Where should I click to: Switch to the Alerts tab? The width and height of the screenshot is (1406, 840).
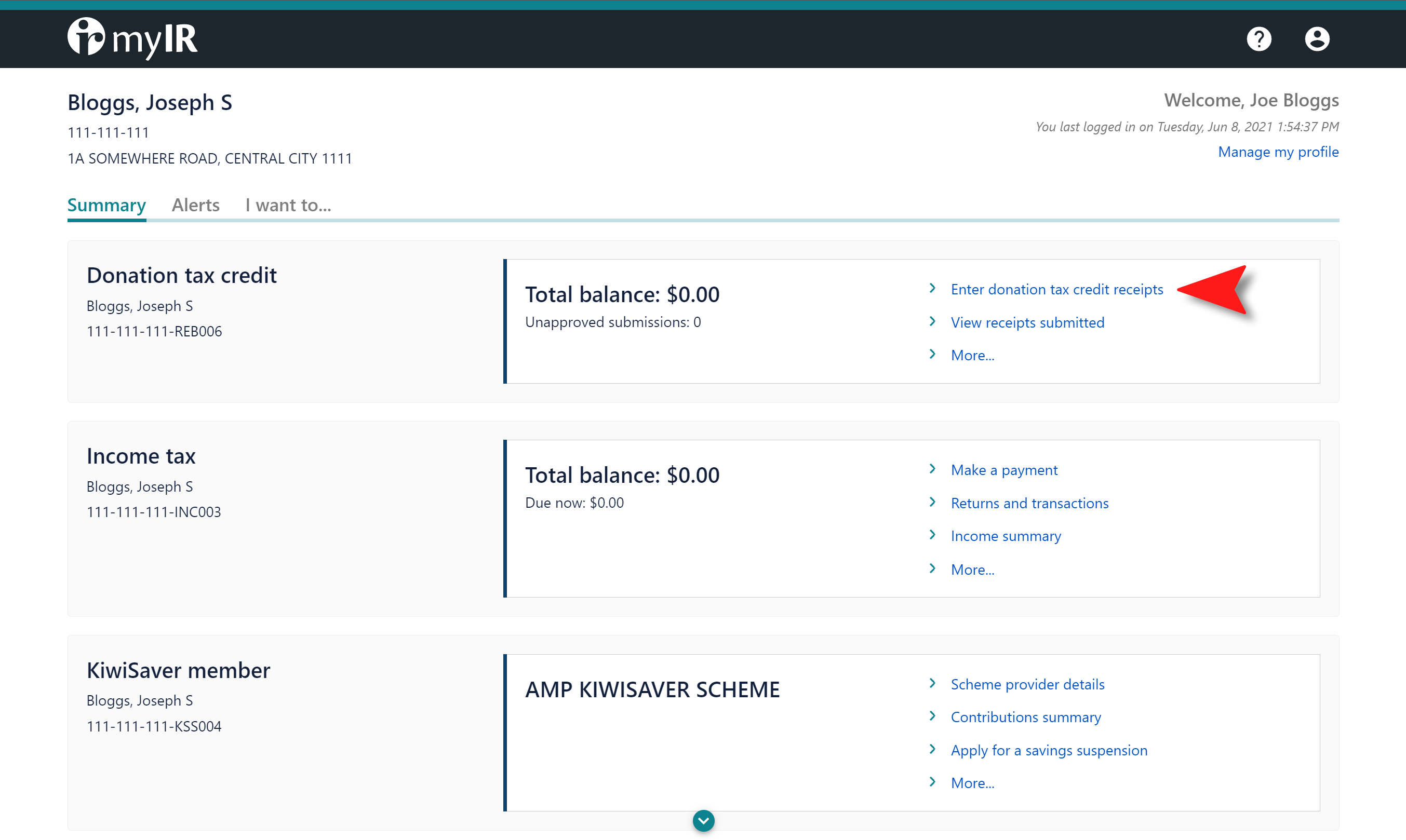point(195,205)
